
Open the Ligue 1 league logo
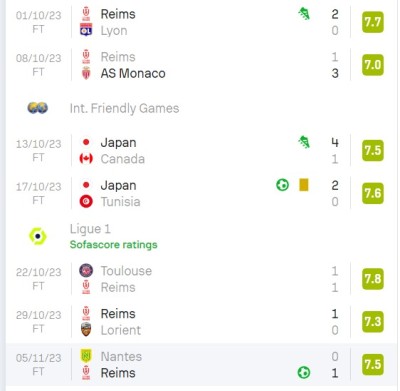38,236
